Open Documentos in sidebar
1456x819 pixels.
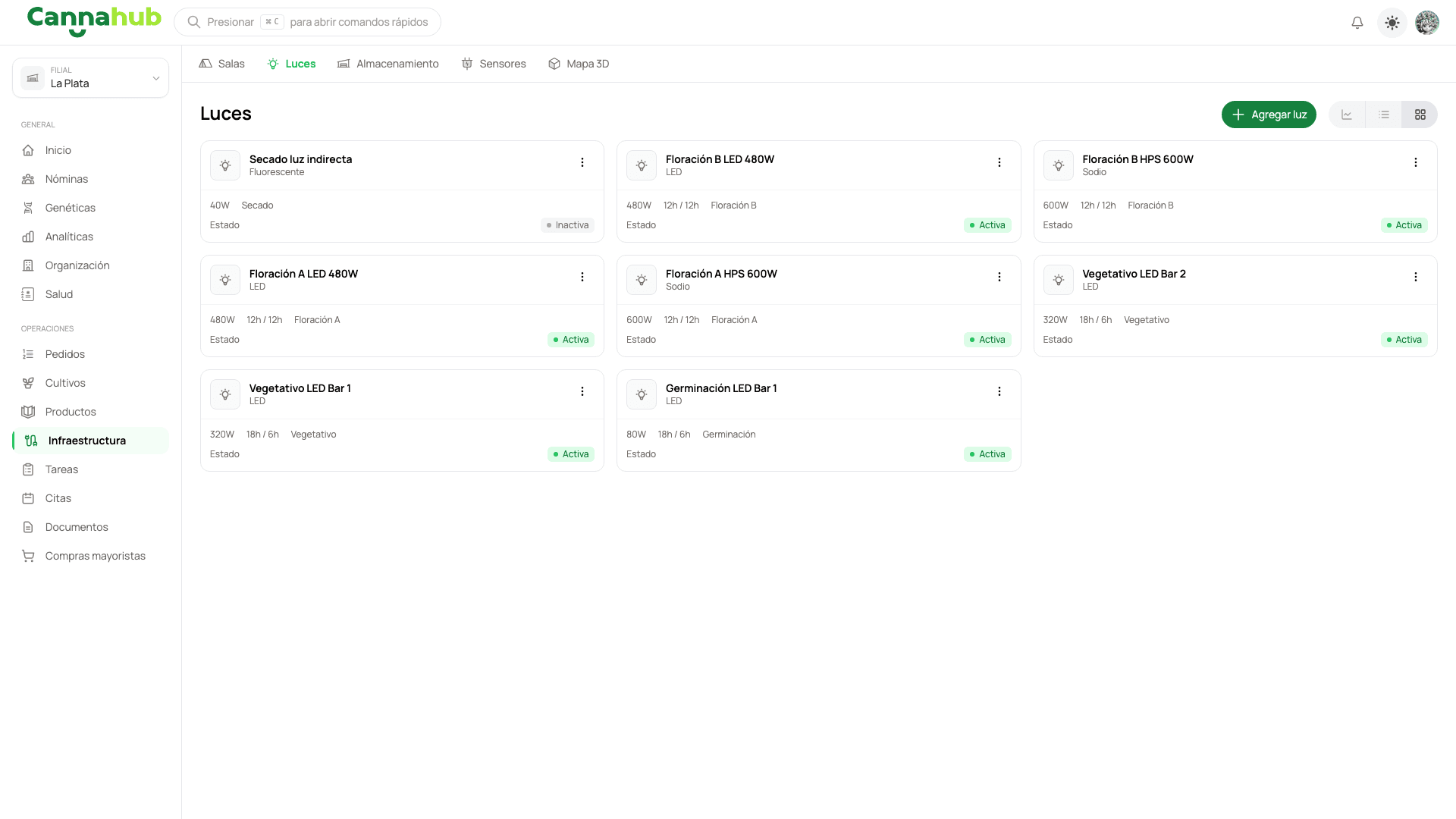91,527
